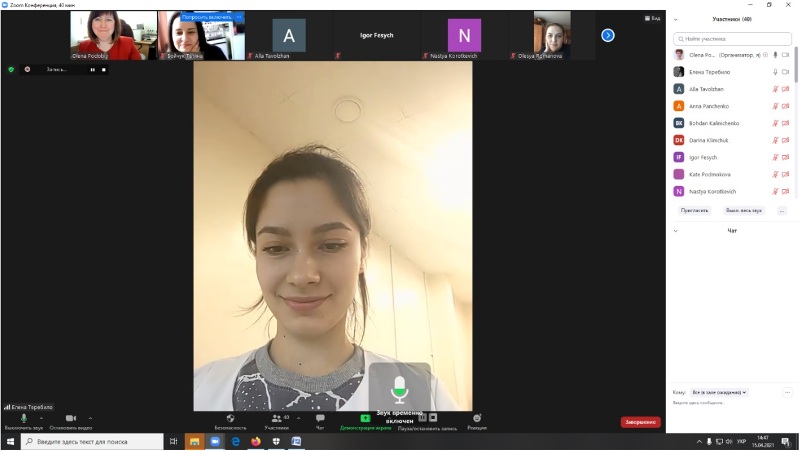
Task: Request Anna Panchenko's video via camera icon
Action: point(785,106)
